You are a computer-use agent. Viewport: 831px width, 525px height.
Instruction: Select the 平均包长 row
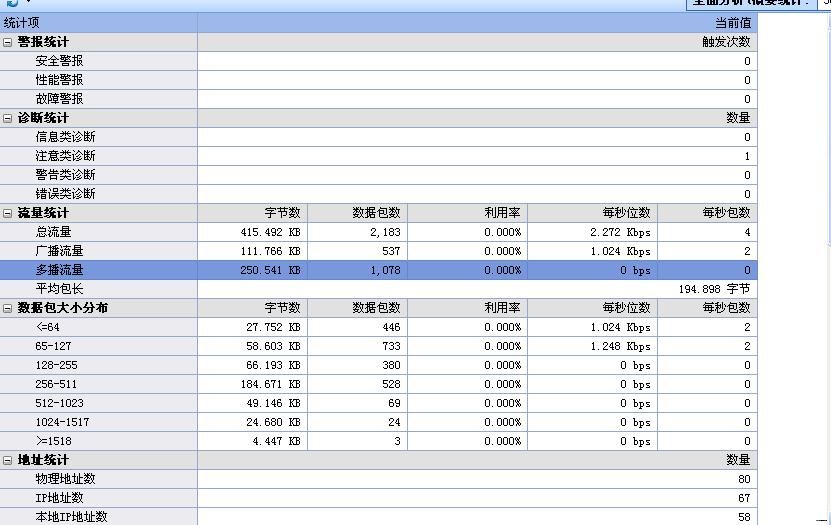[x=60, y=289]
